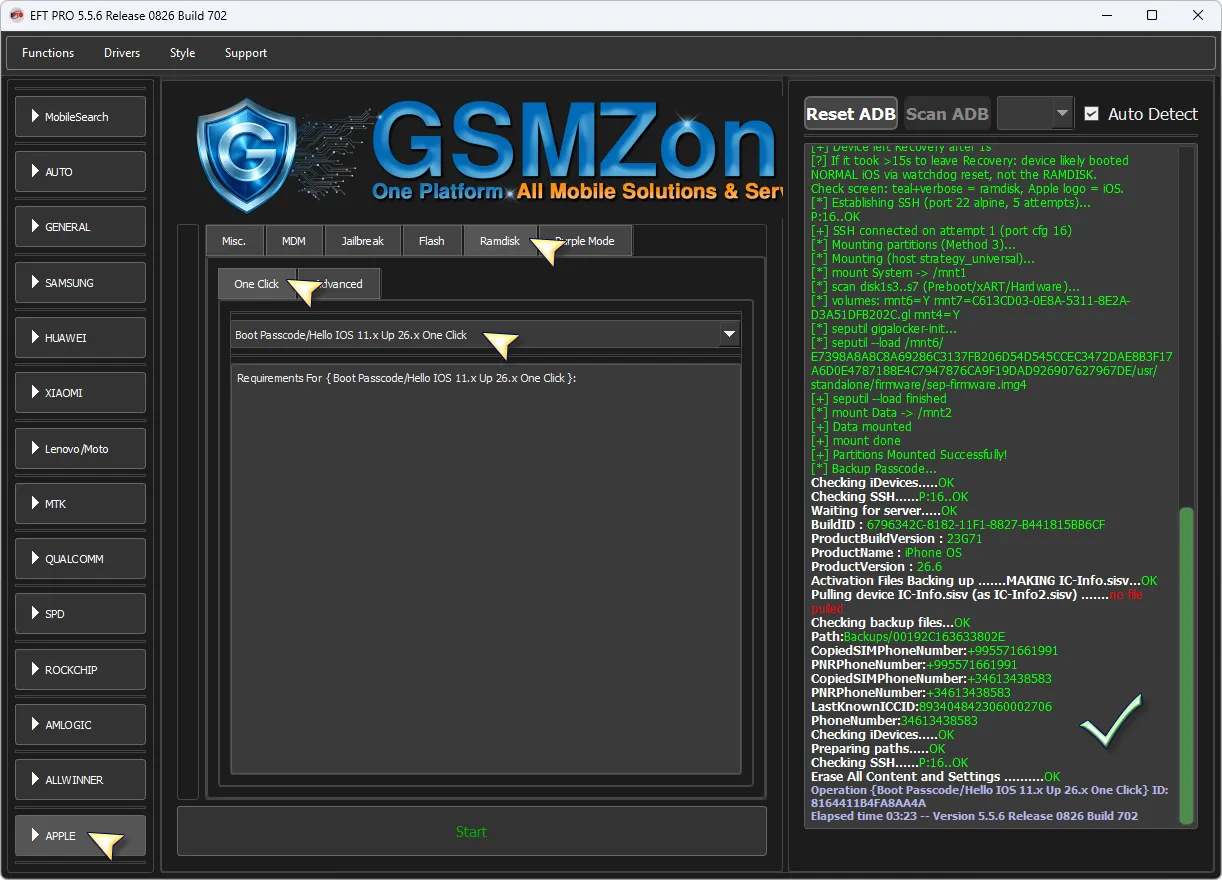Click the EFT PRO title bar app icon
1222x880 pixels.
17,15
